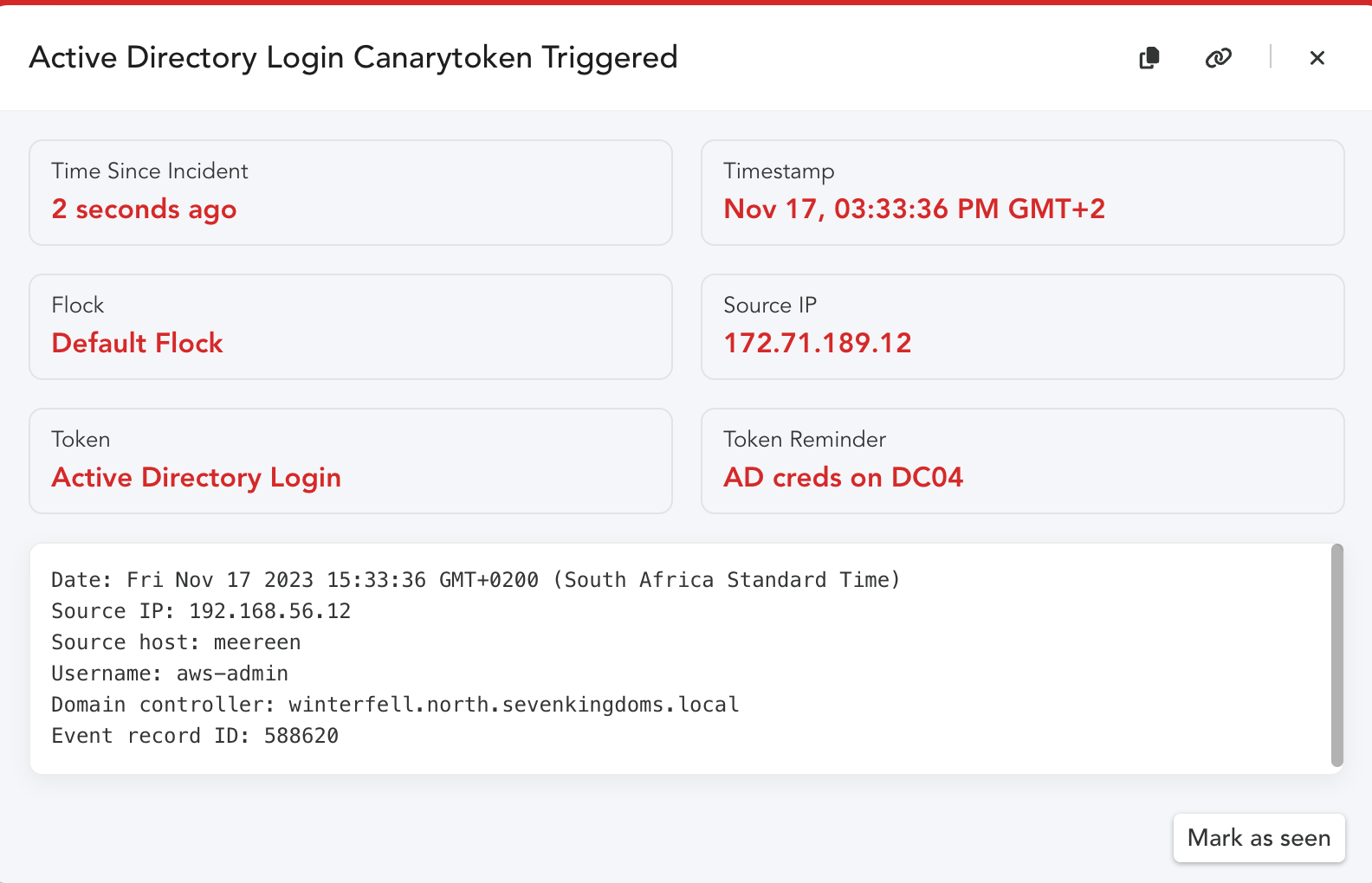Click the Source IP 192.168.56.12 log line
The height and width of the screenshot is (883, 1372).
[201, 611]
